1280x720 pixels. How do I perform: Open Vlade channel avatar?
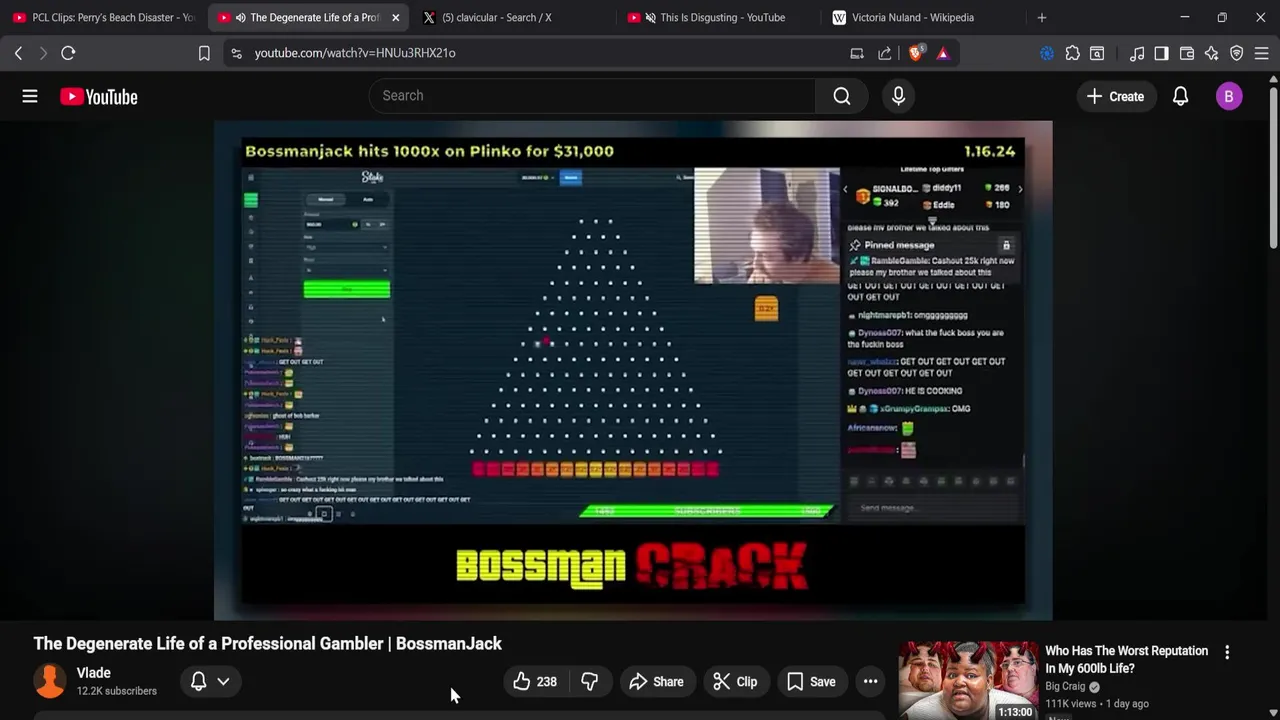[x=50, y=681]
